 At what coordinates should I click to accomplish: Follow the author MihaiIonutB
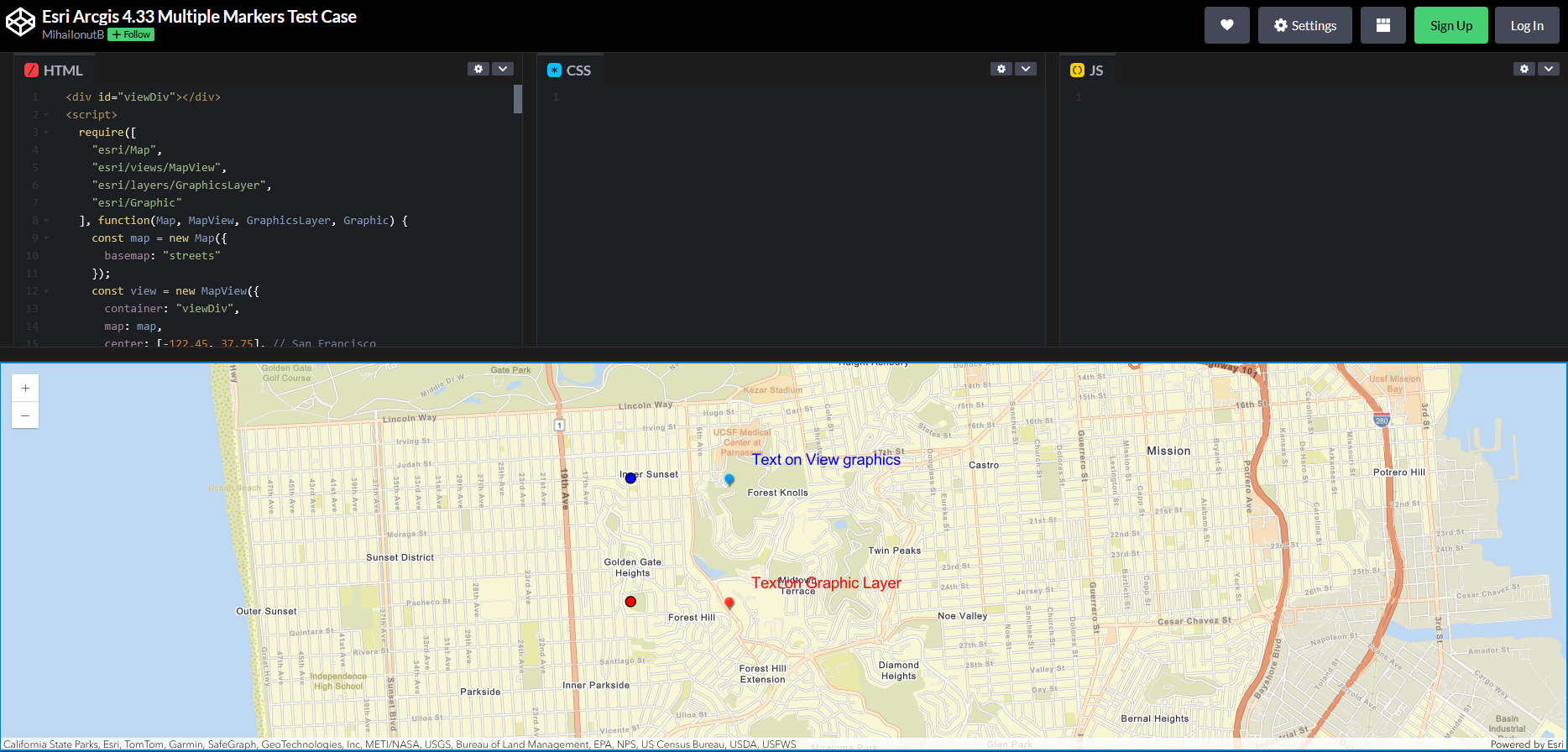click(131, 34)
